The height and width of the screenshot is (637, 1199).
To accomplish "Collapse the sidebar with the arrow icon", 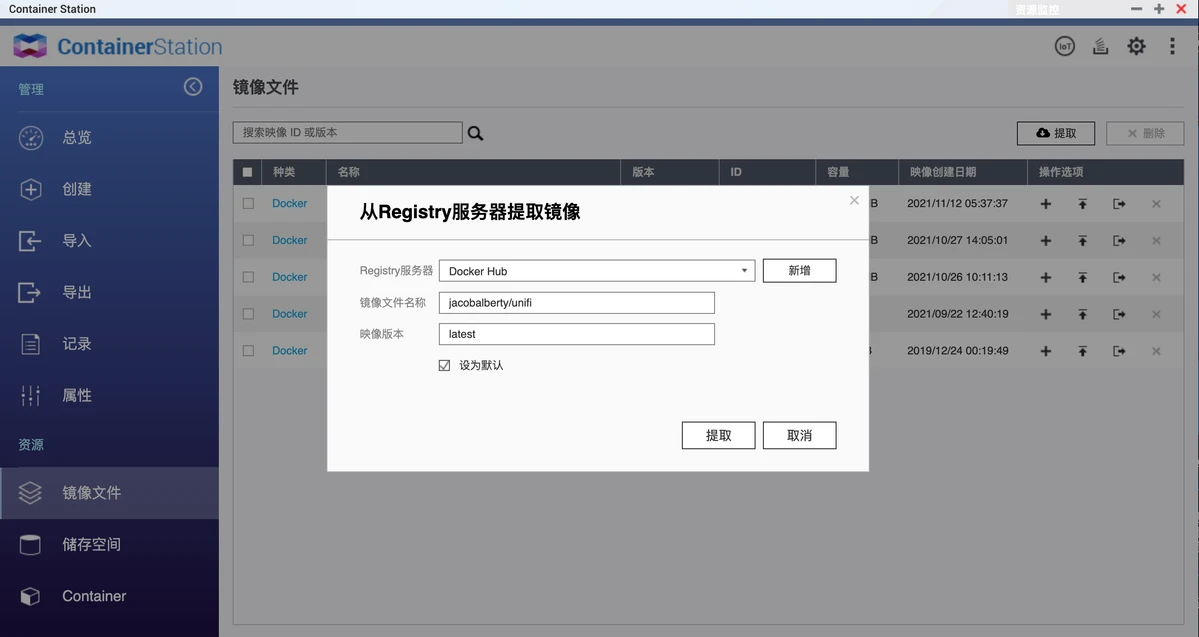I will [x=193, y=86].
